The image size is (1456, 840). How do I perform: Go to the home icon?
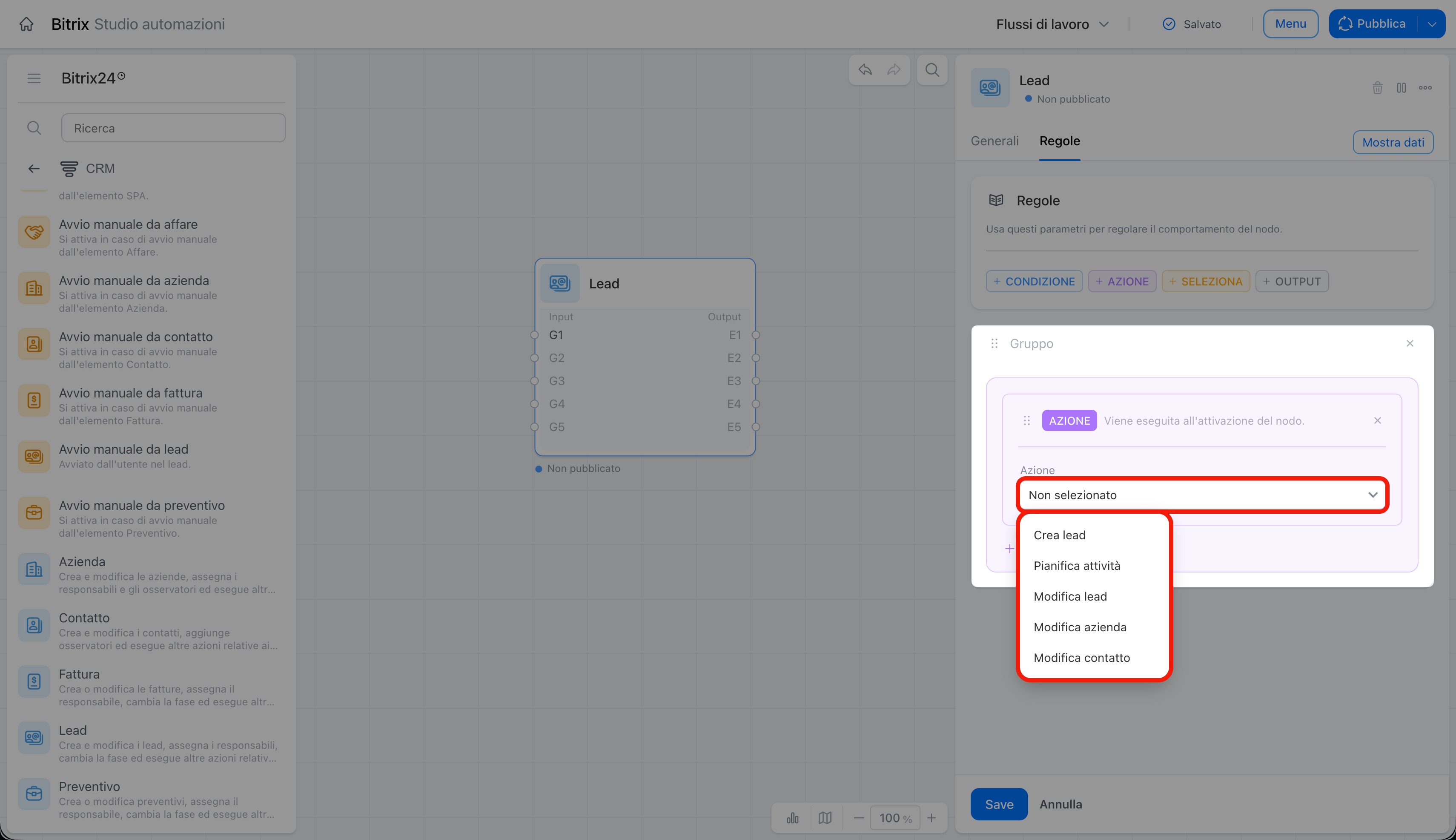point(26,24)
